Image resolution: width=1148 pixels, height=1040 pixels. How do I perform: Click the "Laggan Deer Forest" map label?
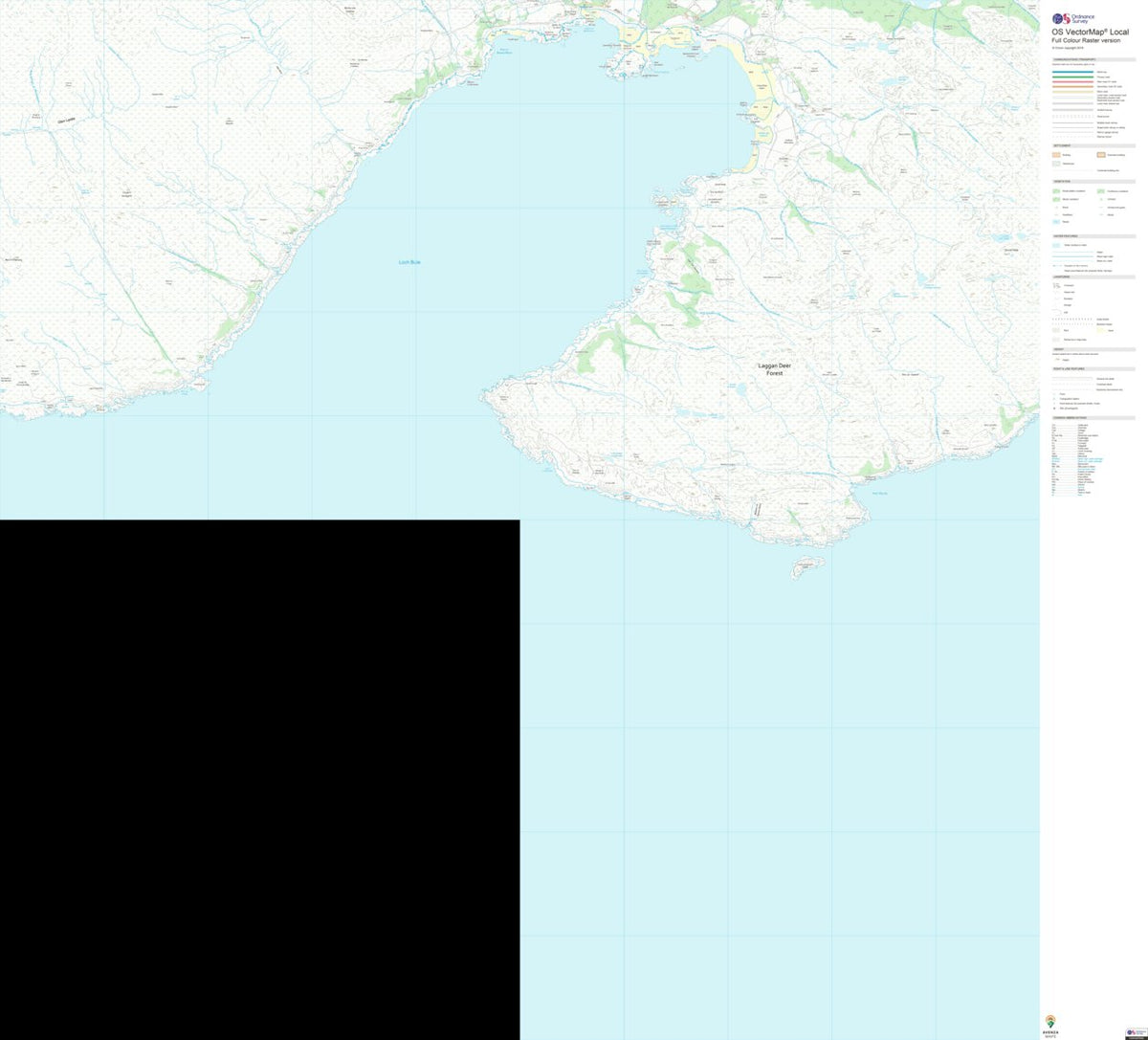775,369
